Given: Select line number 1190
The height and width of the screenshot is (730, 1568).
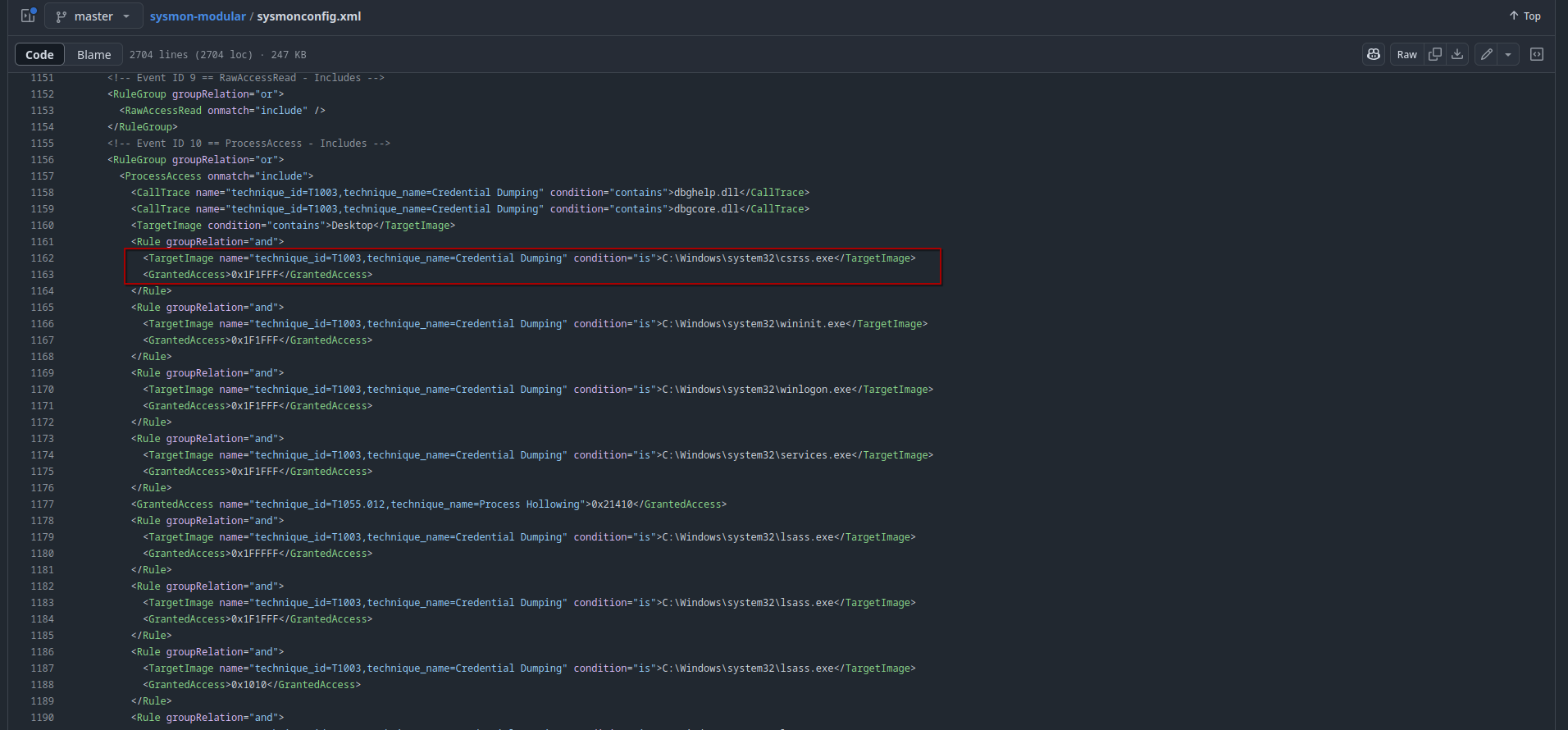Looking at the screenshot, I should pos(42,718).
